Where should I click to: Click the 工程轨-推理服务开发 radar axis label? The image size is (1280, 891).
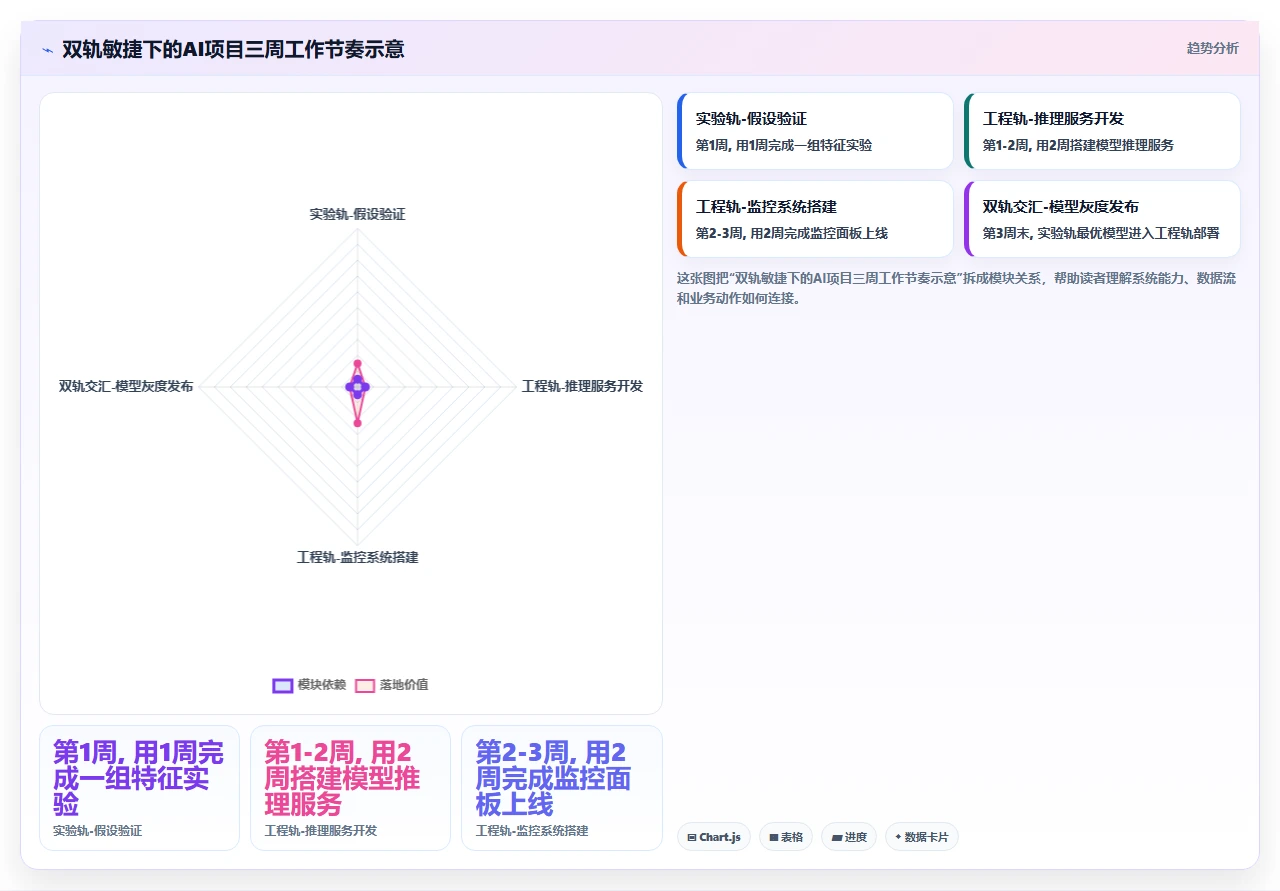click(582, 386)
